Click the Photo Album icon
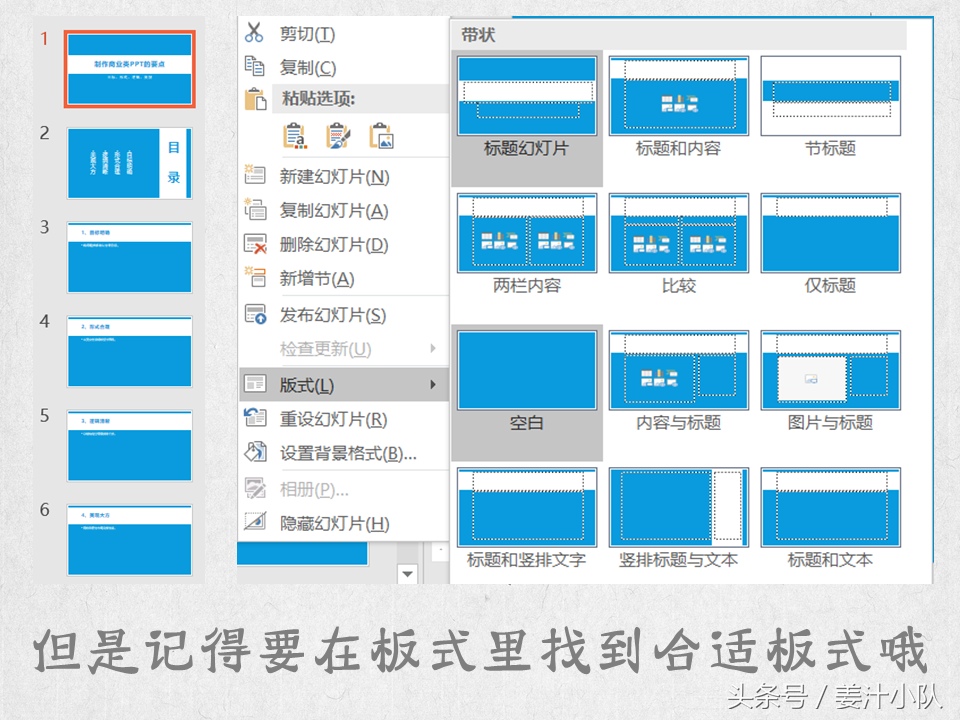The width and height of the screenshot is (960, 720). point(255,489)
